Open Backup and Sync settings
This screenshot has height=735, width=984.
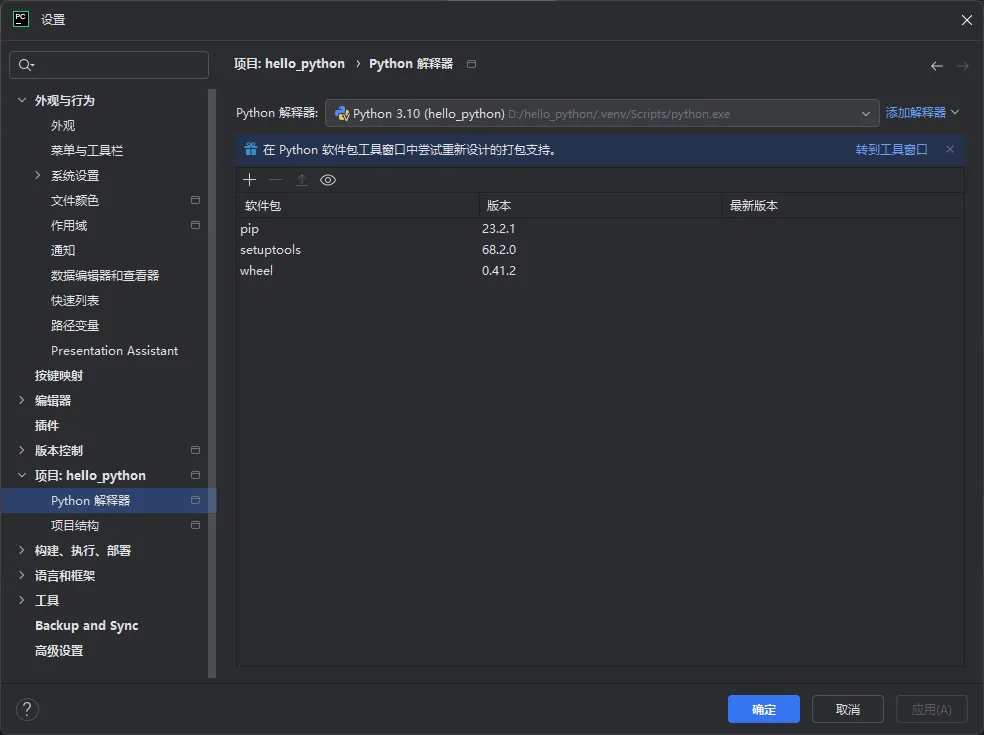point(87,626)
